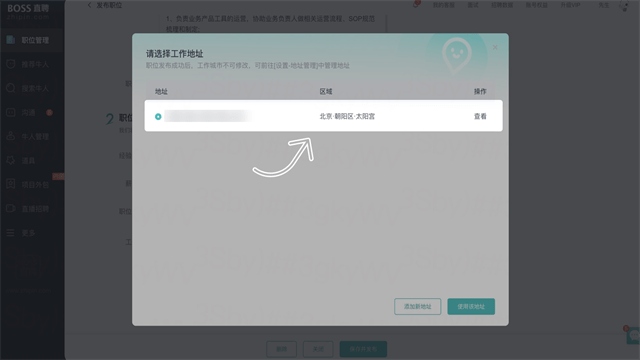Screen dimensions: 640x360
Task: Open the 沟通 chat icon in the sidebar
Action: point(11,112)
